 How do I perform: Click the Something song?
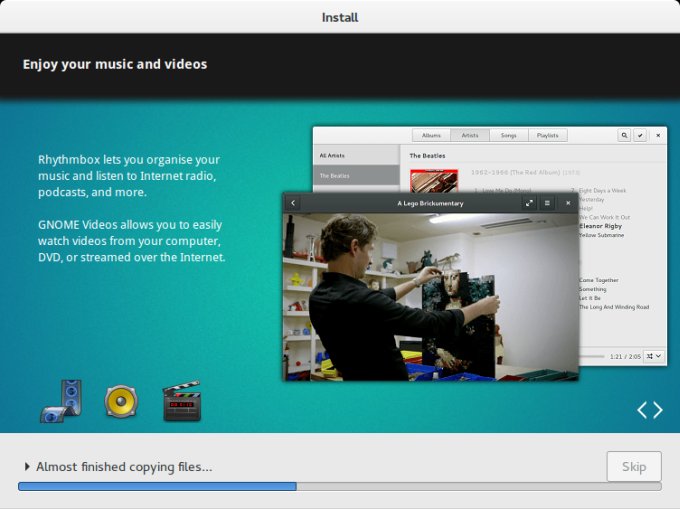(x=592, y=289)
